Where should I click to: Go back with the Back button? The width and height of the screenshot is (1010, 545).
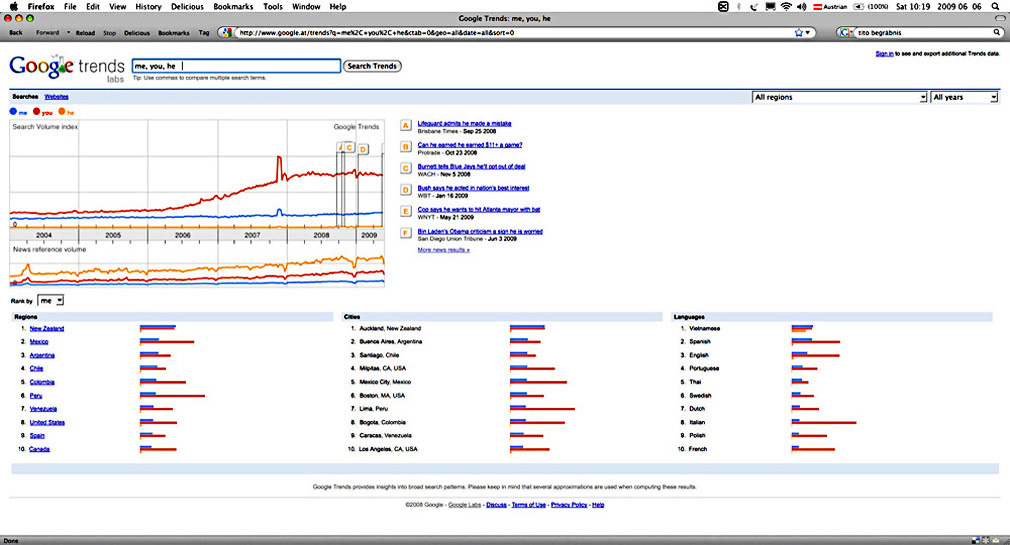16,32
